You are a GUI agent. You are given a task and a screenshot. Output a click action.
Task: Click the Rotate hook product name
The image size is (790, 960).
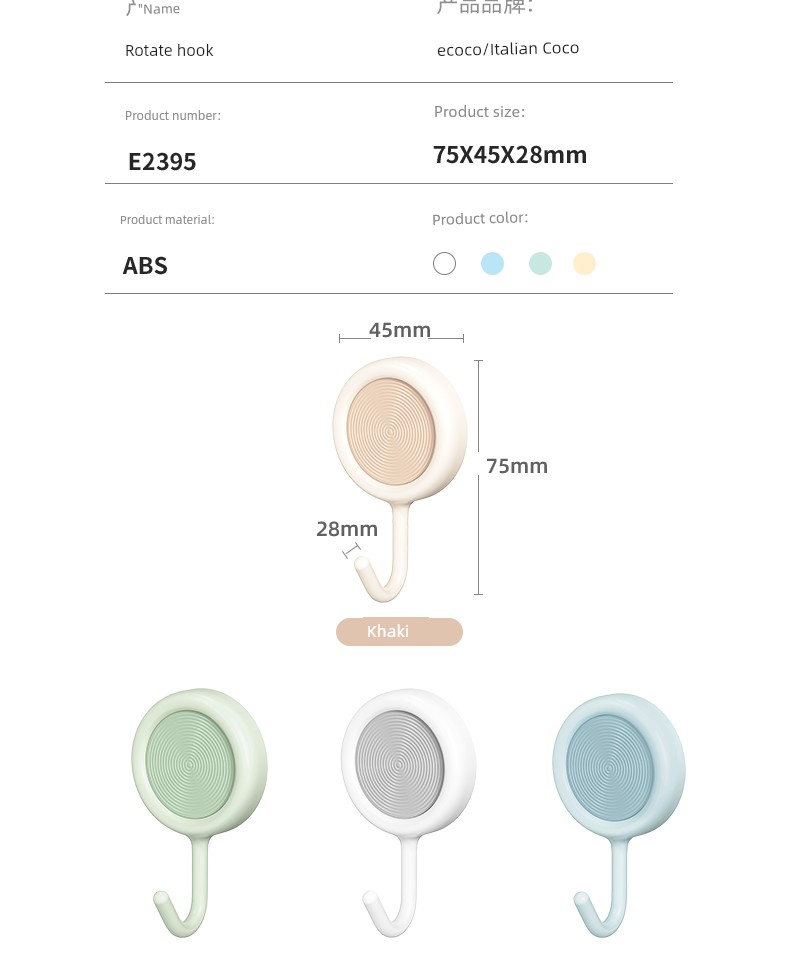[x=169, y=50]
